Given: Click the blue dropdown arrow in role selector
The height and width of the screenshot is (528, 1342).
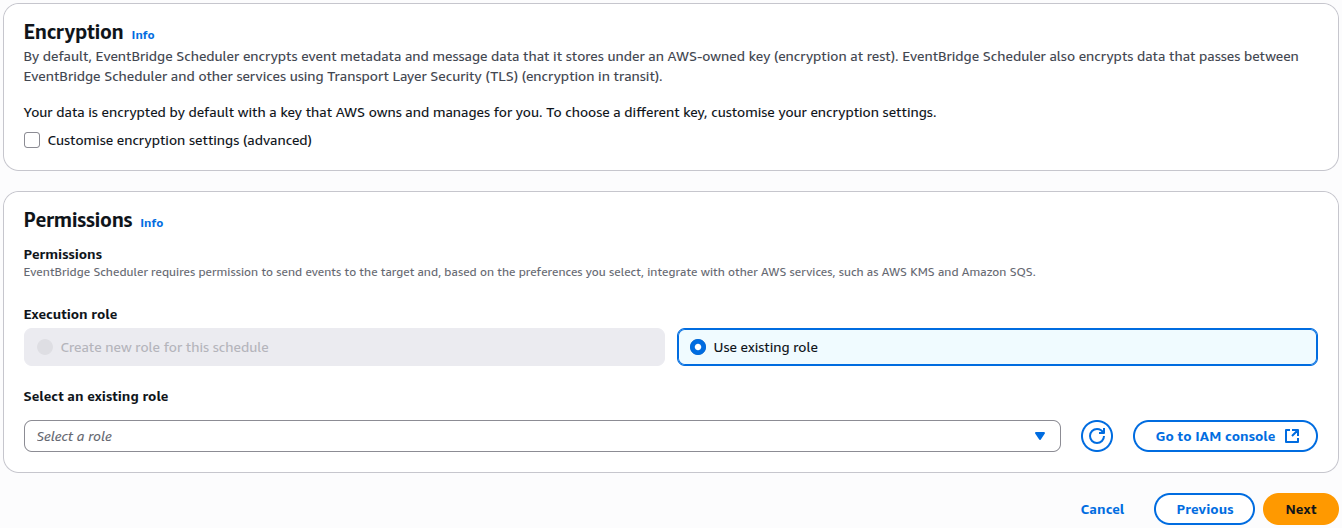Looking at the screenshot, I should click(1040, 436).
